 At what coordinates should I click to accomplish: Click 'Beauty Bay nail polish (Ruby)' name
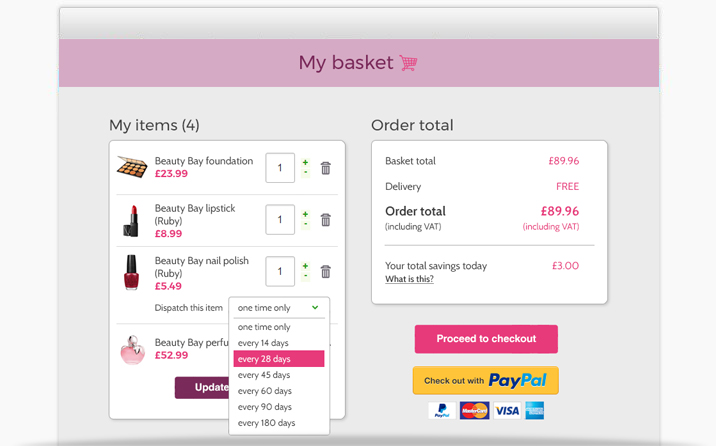point(202,267)
